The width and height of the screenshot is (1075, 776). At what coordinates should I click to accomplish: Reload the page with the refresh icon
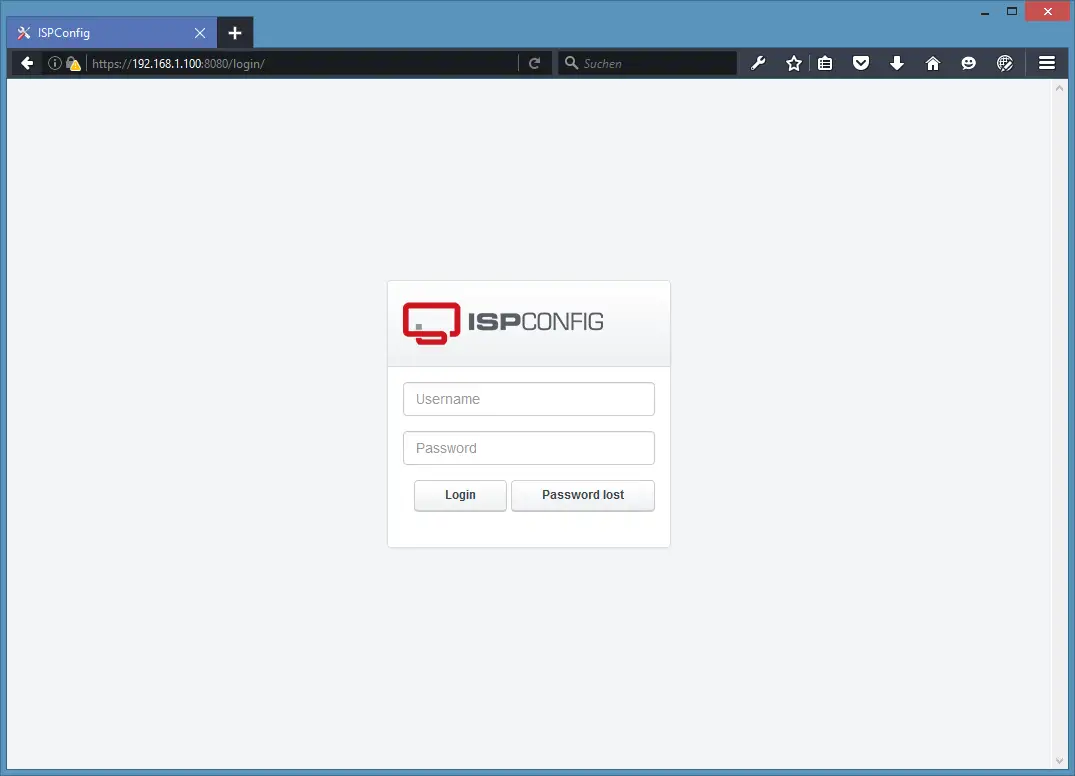(535, 63)
